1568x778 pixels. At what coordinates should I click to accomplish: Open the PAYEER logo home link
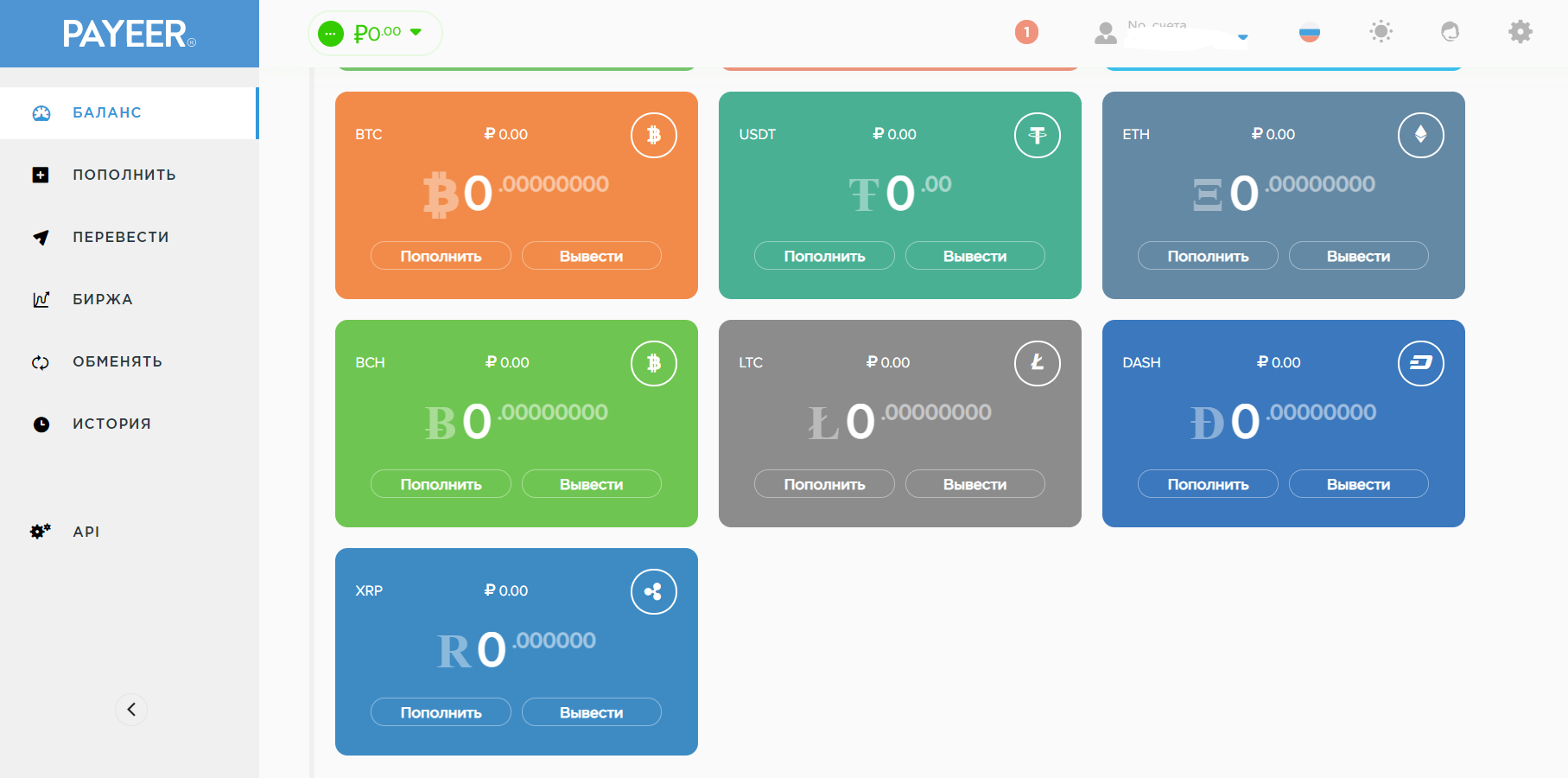130,34
